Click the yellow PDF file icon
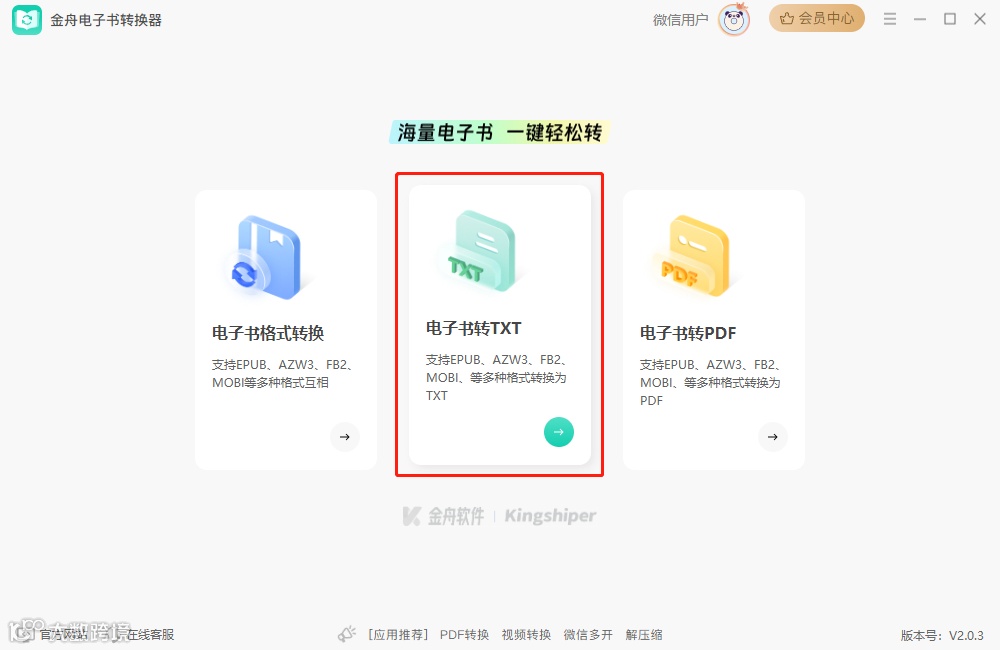Viewport: 1000px width, 650px height. click(x=695, y=256)
